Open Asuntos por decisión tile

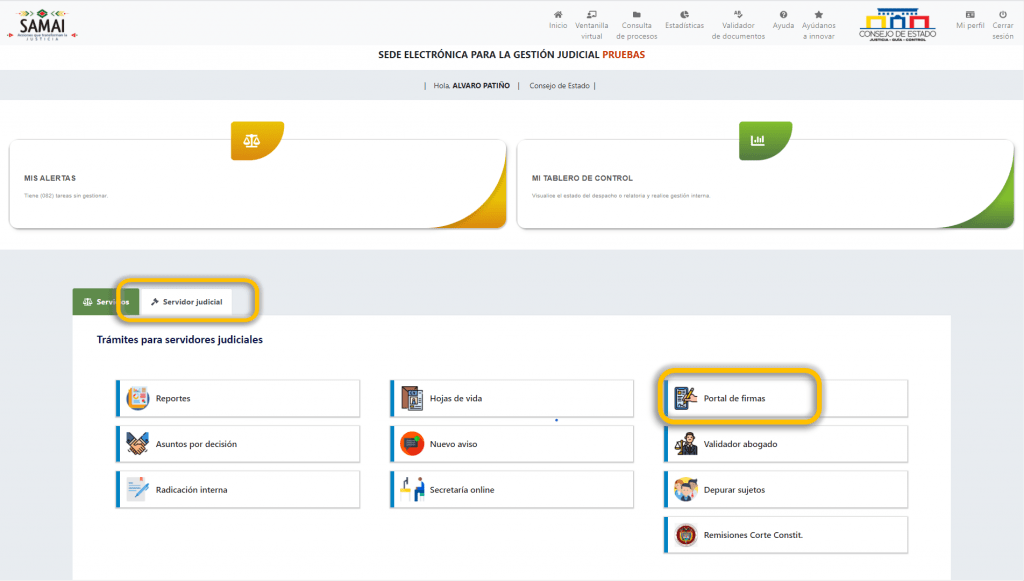pos(238,444)
